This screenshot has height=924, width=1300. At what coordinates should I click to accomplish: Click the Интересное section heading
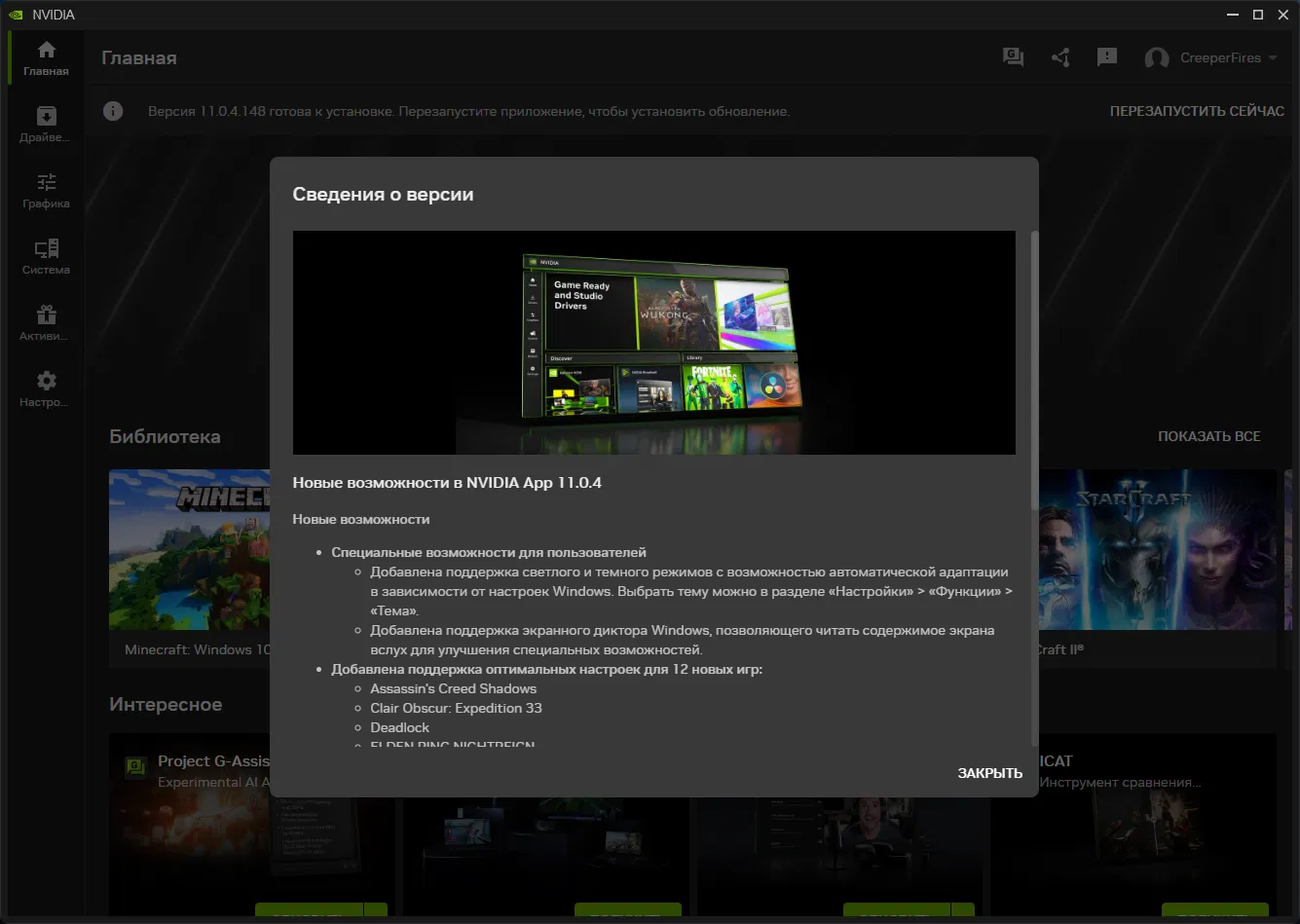coord(166,704)
